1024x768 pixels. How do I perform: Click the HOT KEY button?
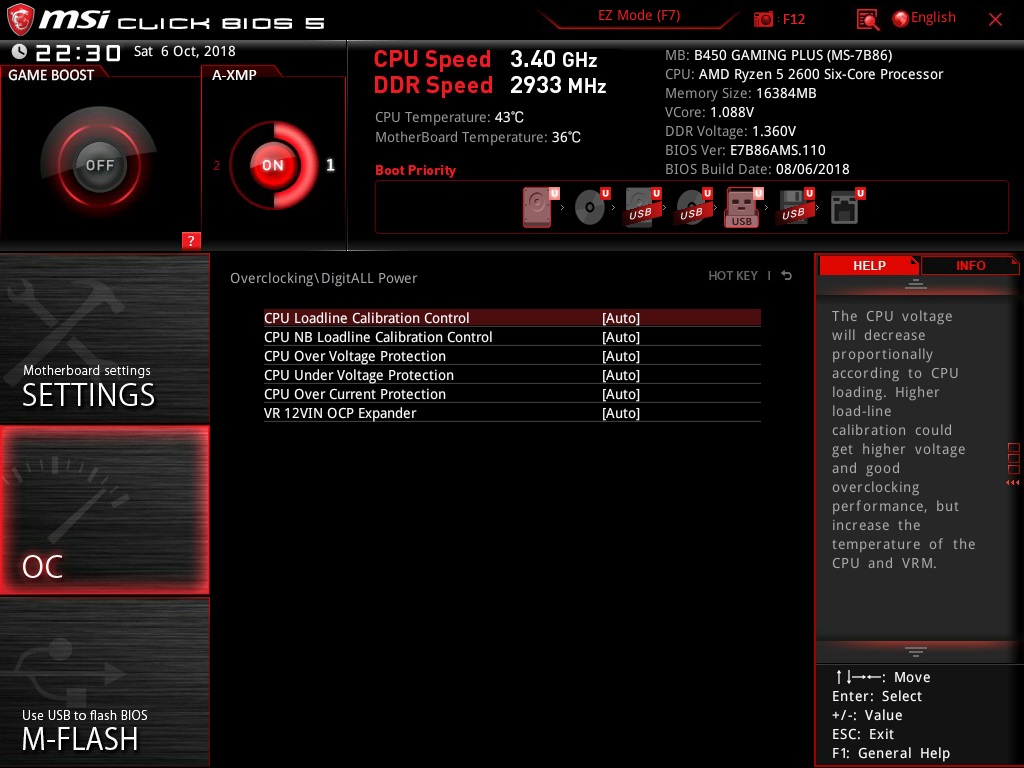pyautogui.click(x=733, y=276)
